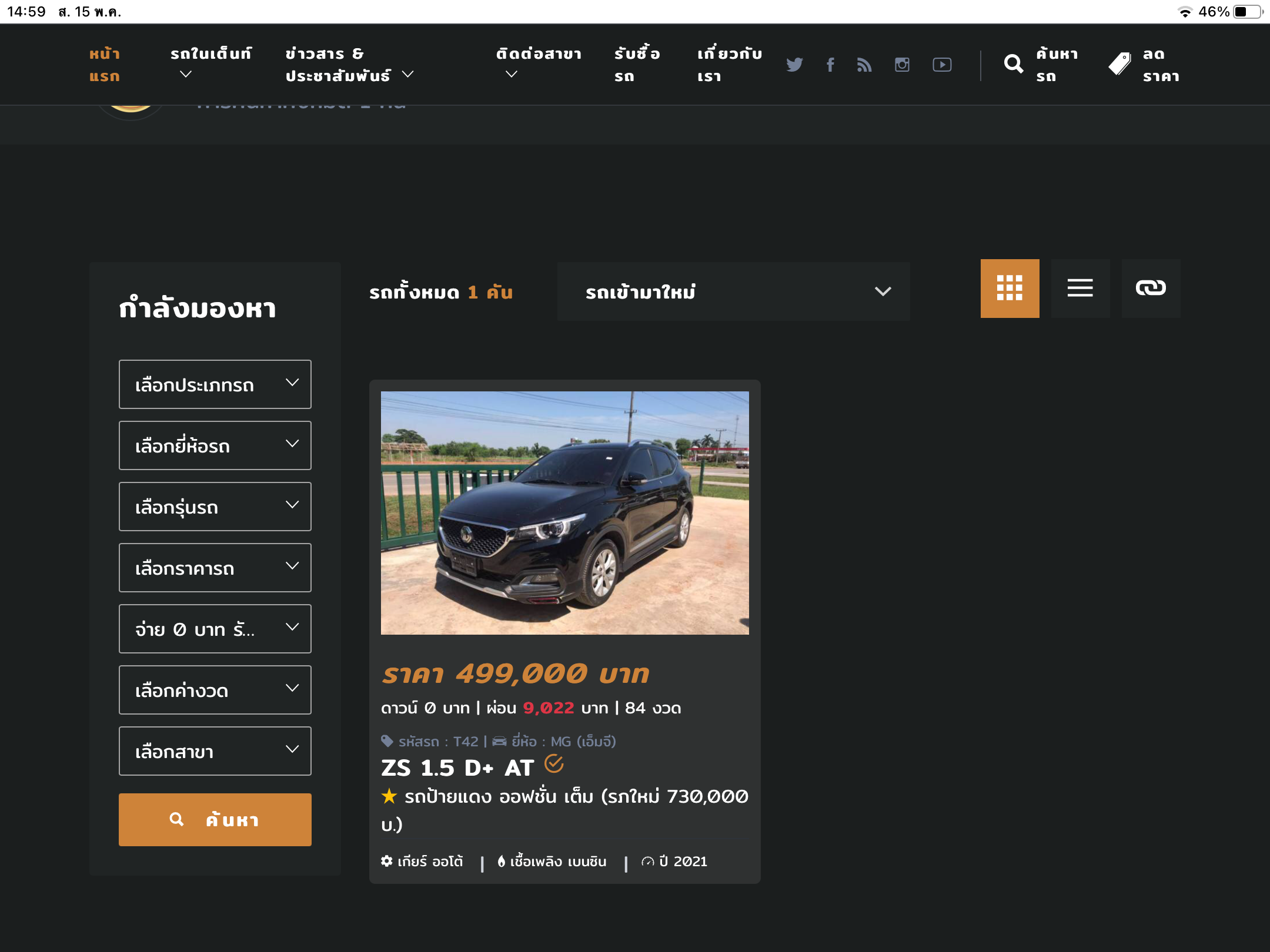This screenshot has width=1270, height=952.
Task: Open the เลือกค่างวด installment dropdown
Action: pyautogui.click(x=215, y=690)
